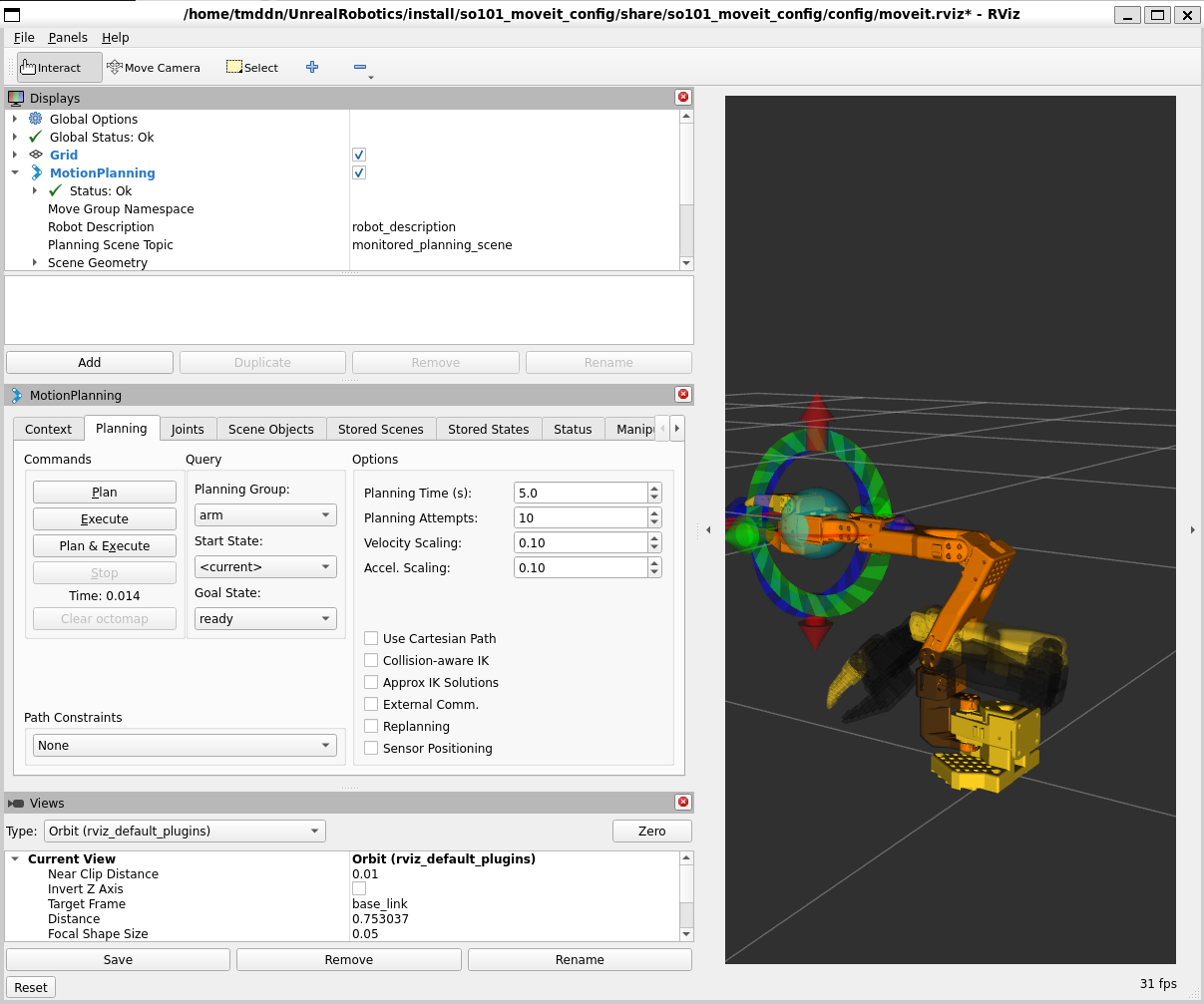Click the Add display button
This screenshot has width=1204, height=1004.
(x=90, y=362)
